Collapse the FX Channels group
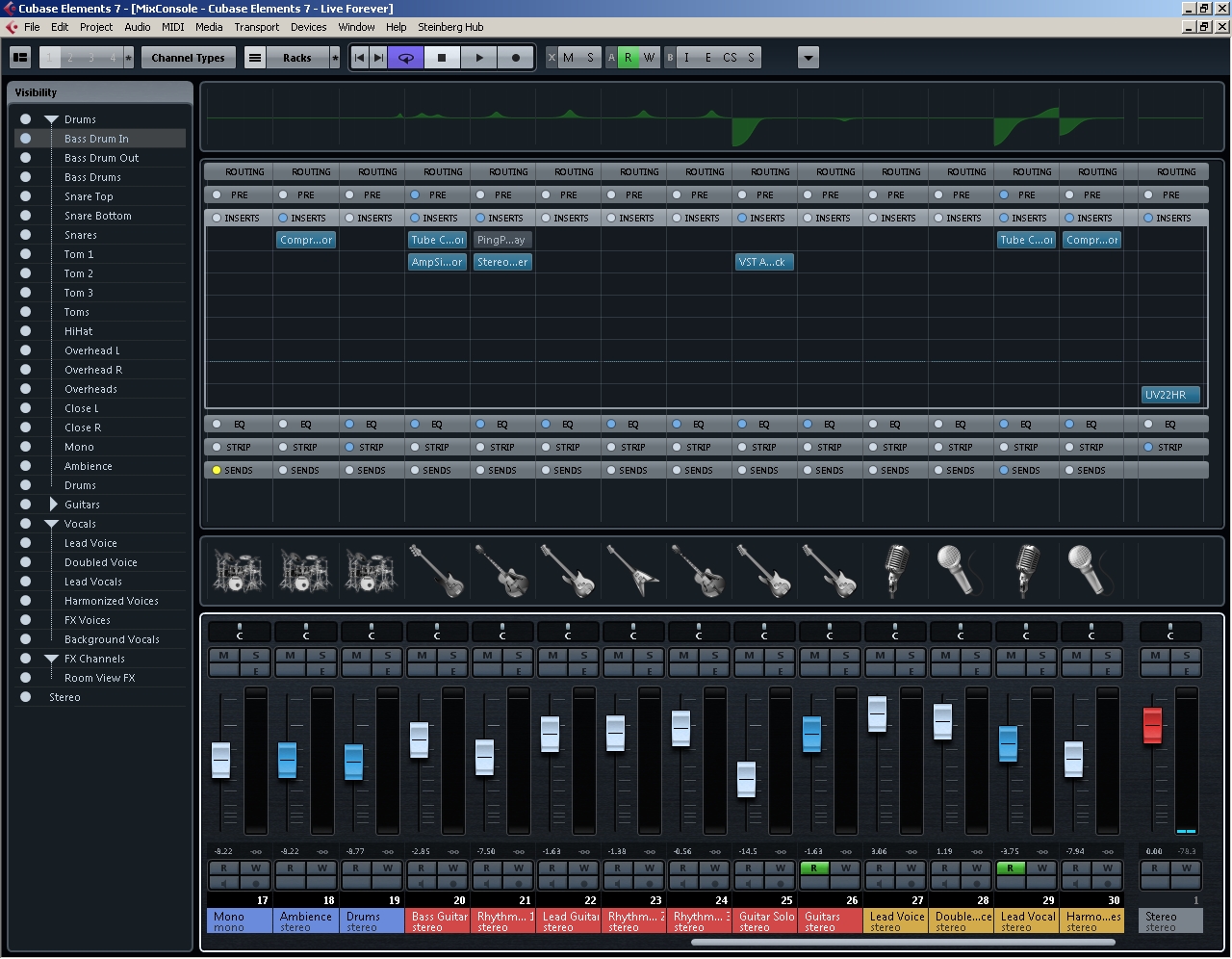 [x=52, y=659]
